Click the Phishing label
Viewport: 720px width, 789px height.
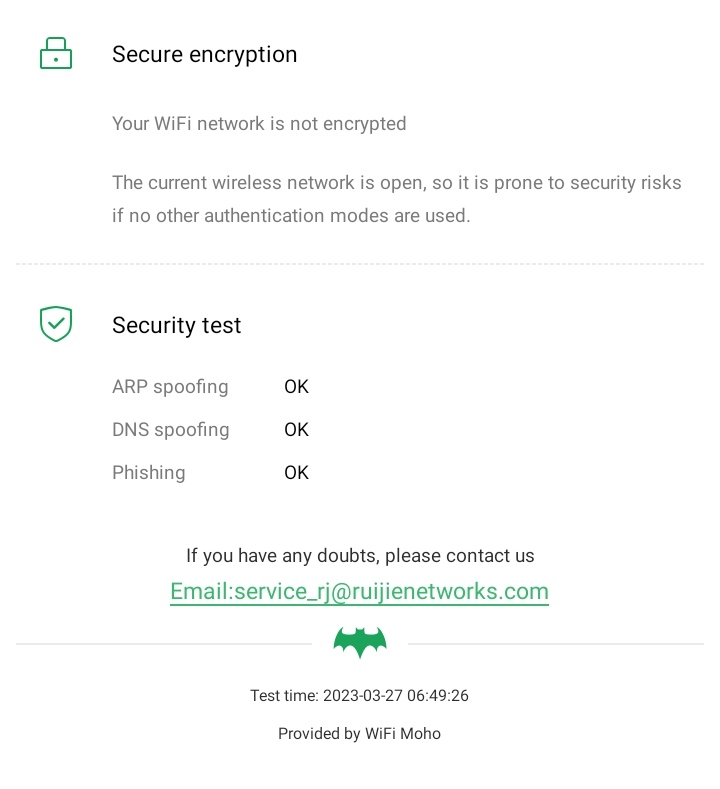point(148,472)
